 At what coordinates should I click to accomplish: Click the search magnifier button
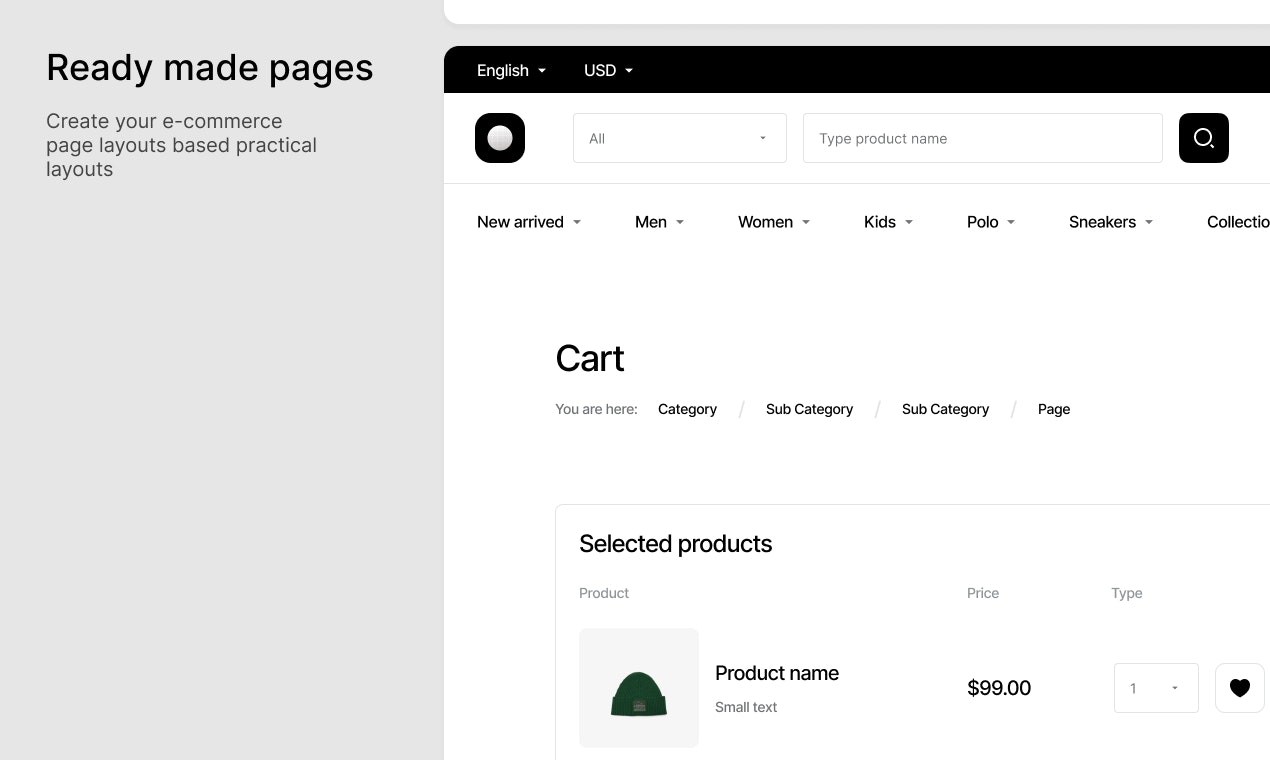(1203, 138)
